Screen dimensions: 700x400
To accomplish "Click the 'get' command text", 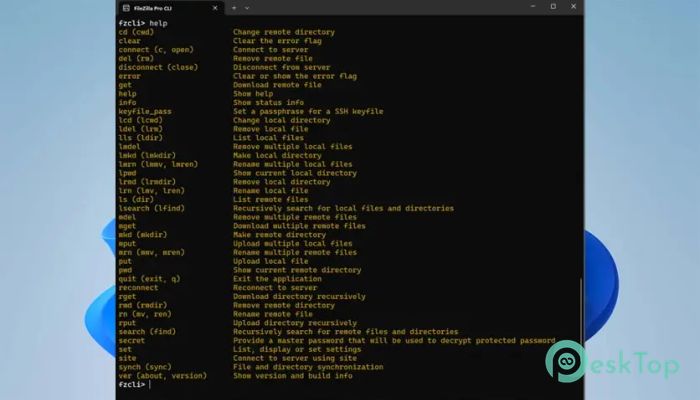I will [x=125, y=85].
